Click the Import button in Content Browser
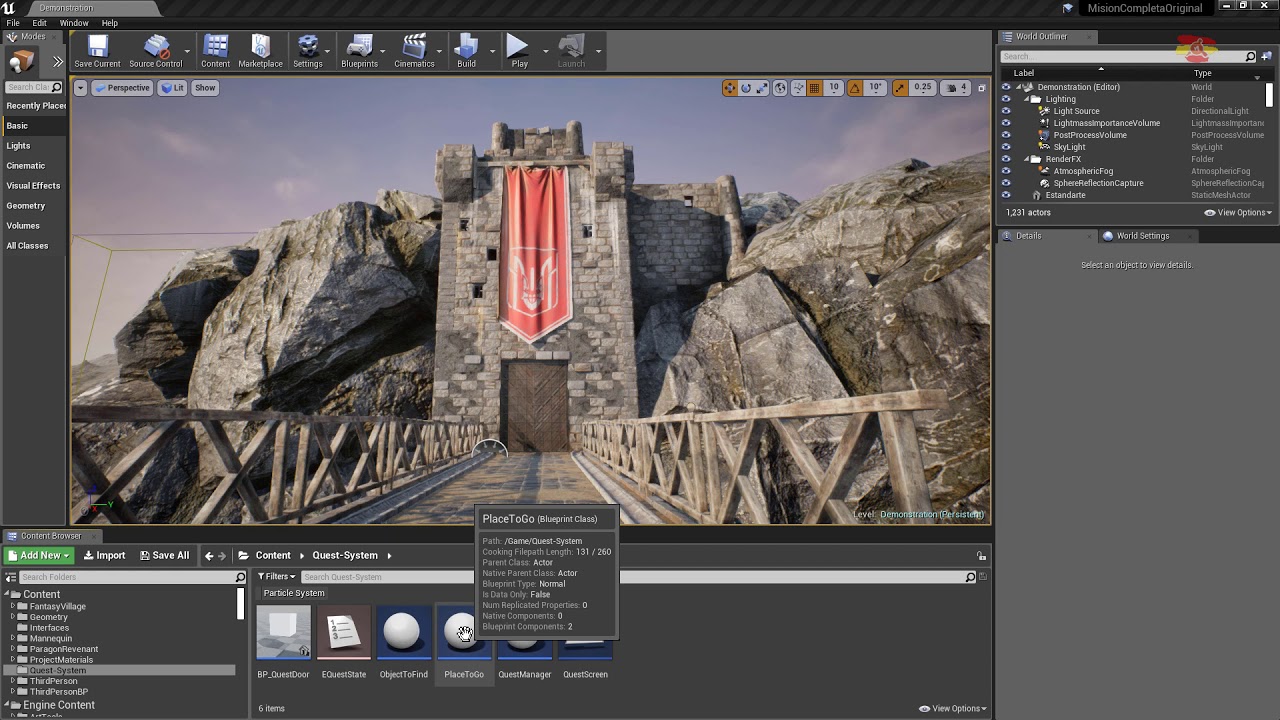 [x=104, y=556]
